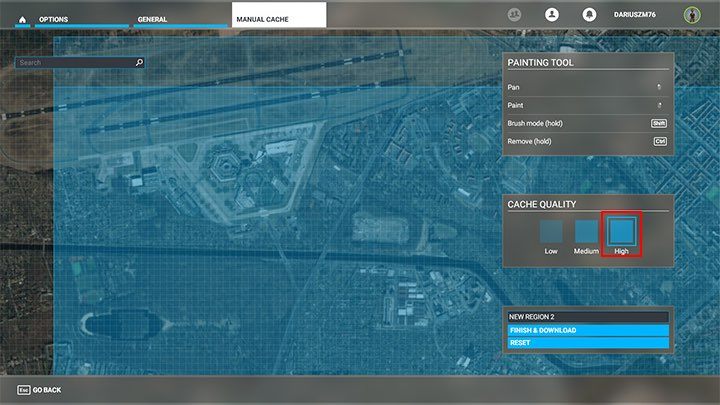Open the notifications bell
The image size is (720, 405).
591,15
